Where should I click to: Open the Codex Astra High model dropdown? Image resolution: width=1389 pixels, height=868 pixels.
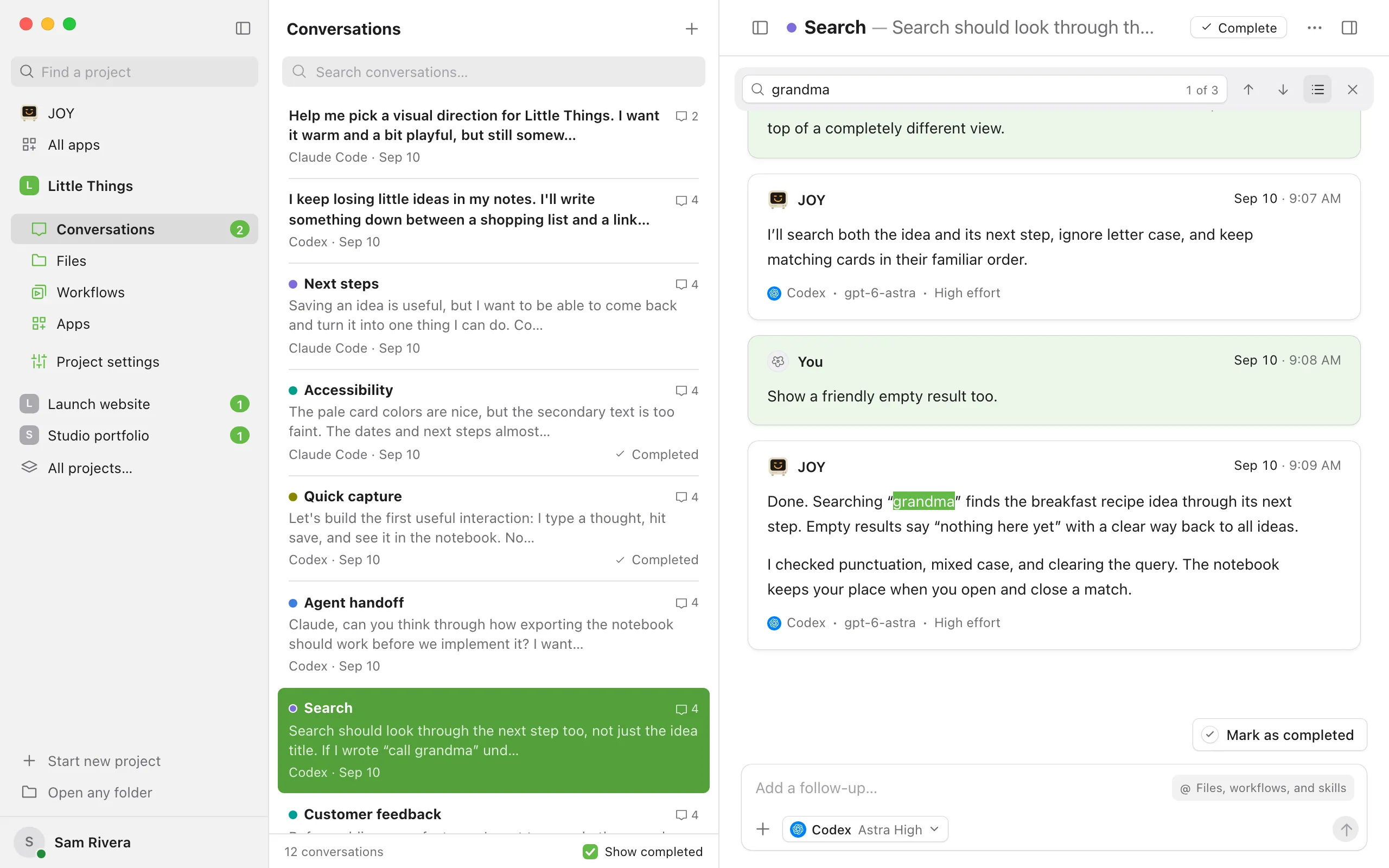coord(865,829)
